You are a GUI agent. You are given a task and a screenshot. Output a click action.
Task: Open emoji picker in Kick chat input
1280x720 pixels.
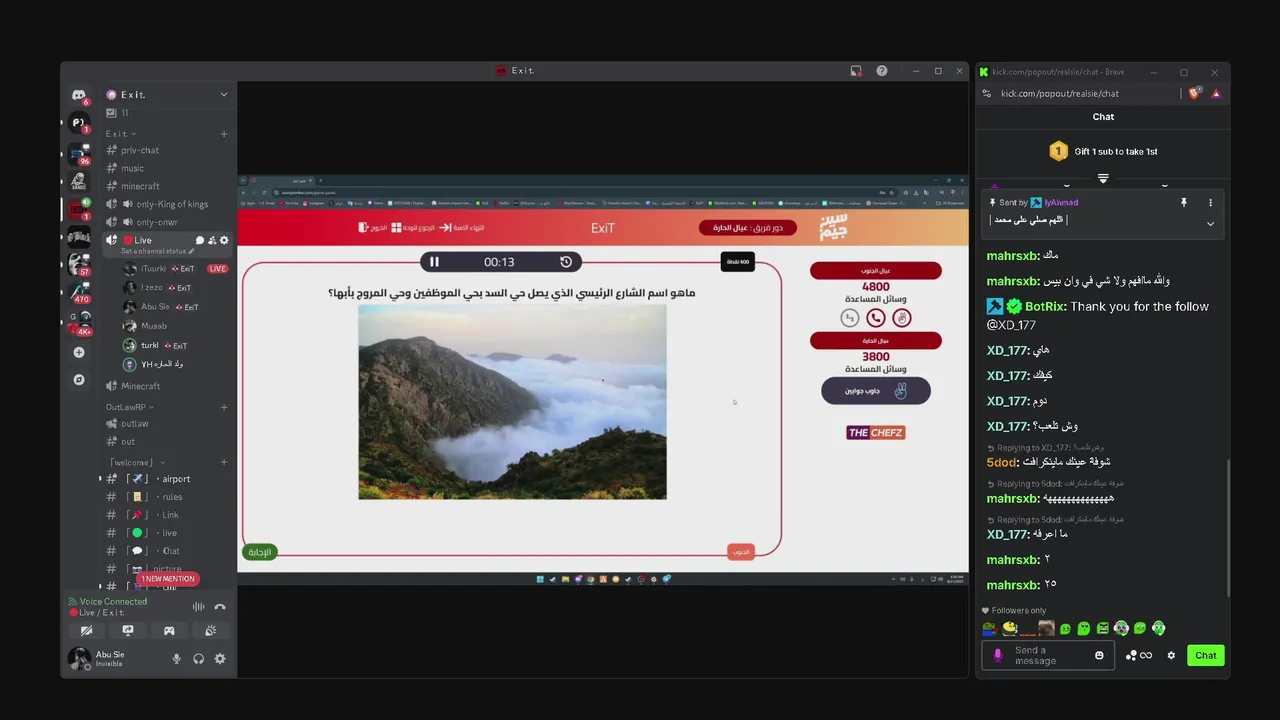[x=1099, y=656]
